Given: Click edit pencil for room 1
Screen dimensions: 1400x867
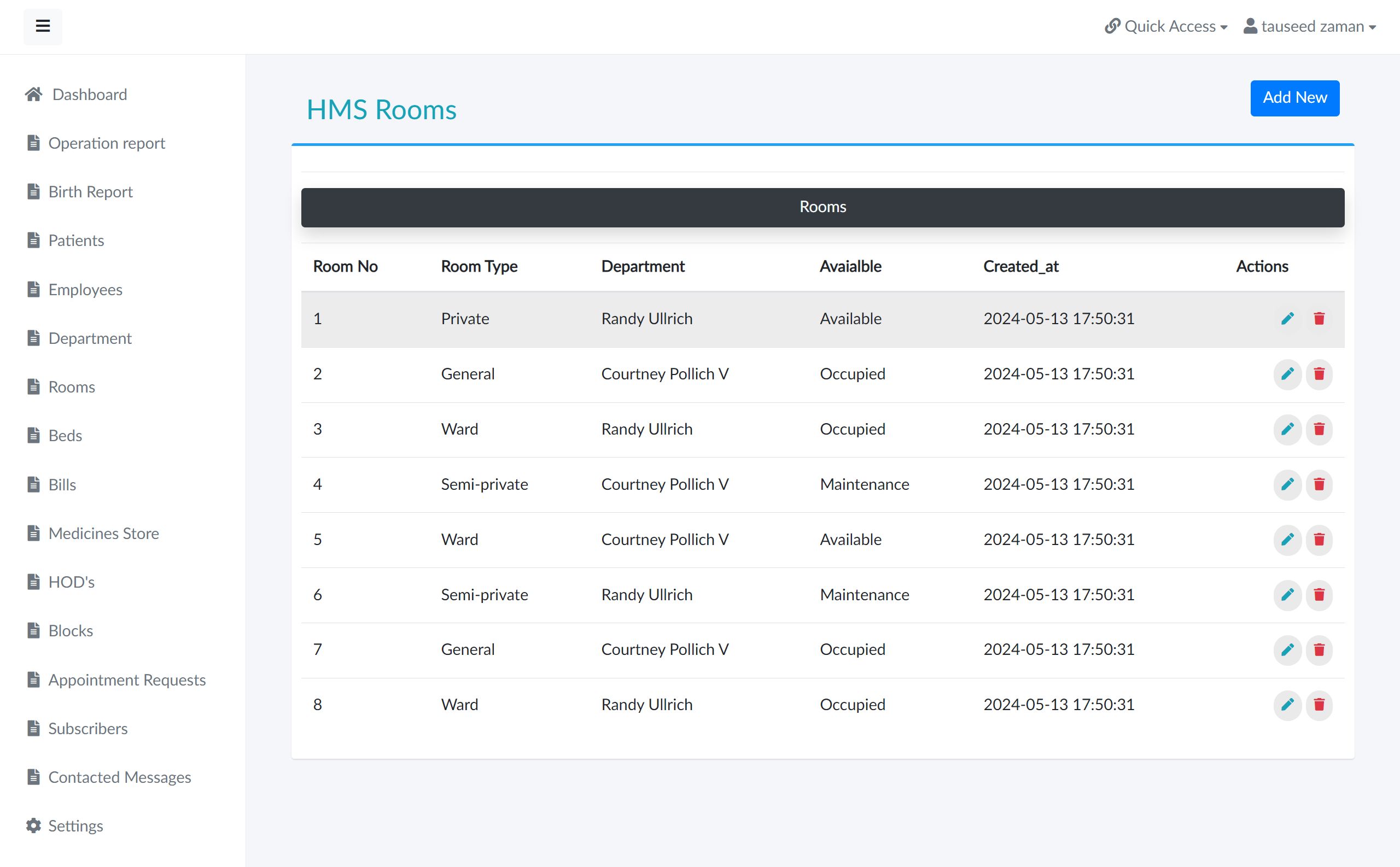Looking at the screenshot, I should [1287, 319].
